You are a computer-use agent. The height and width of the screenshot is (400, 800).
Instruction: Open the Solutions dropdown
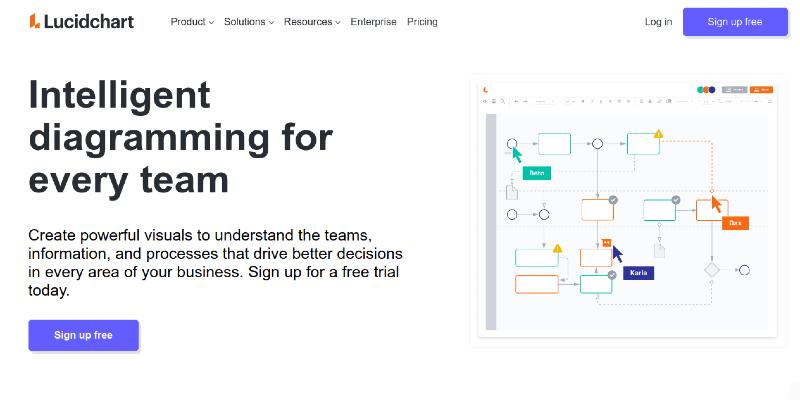249,22
